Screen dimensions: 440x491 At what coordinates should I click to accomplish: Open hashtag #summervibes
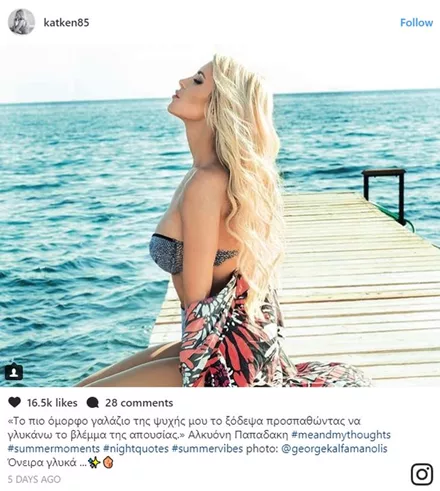207,449
